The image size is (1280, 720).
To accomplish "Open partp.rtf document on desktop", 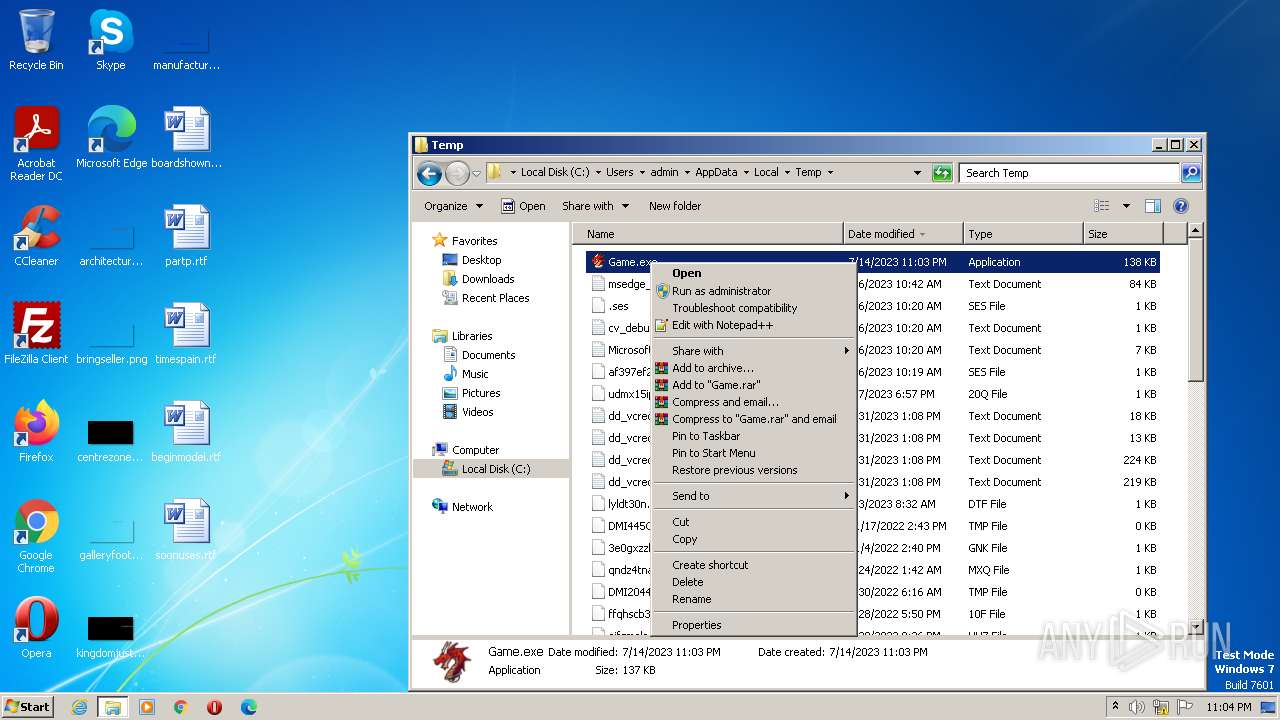I will [187, 236].
